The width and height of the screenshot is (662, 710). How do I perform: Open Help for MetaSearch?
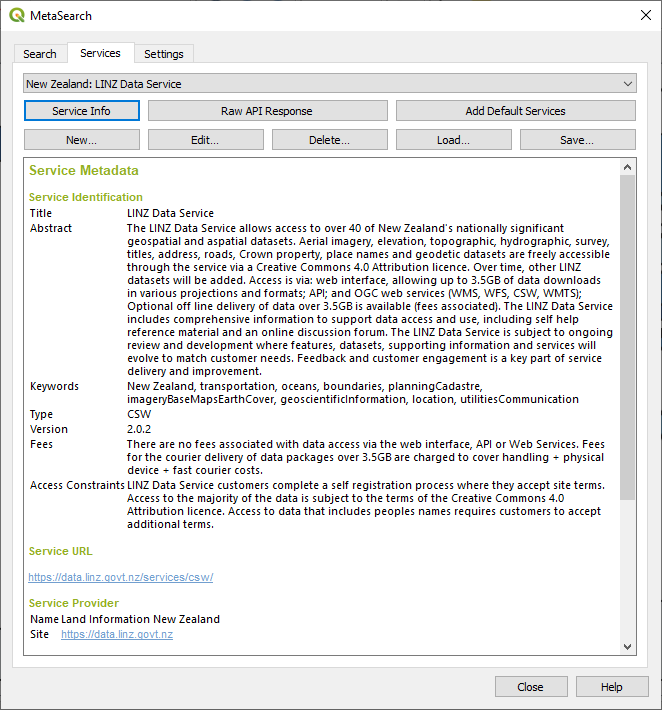612,687
